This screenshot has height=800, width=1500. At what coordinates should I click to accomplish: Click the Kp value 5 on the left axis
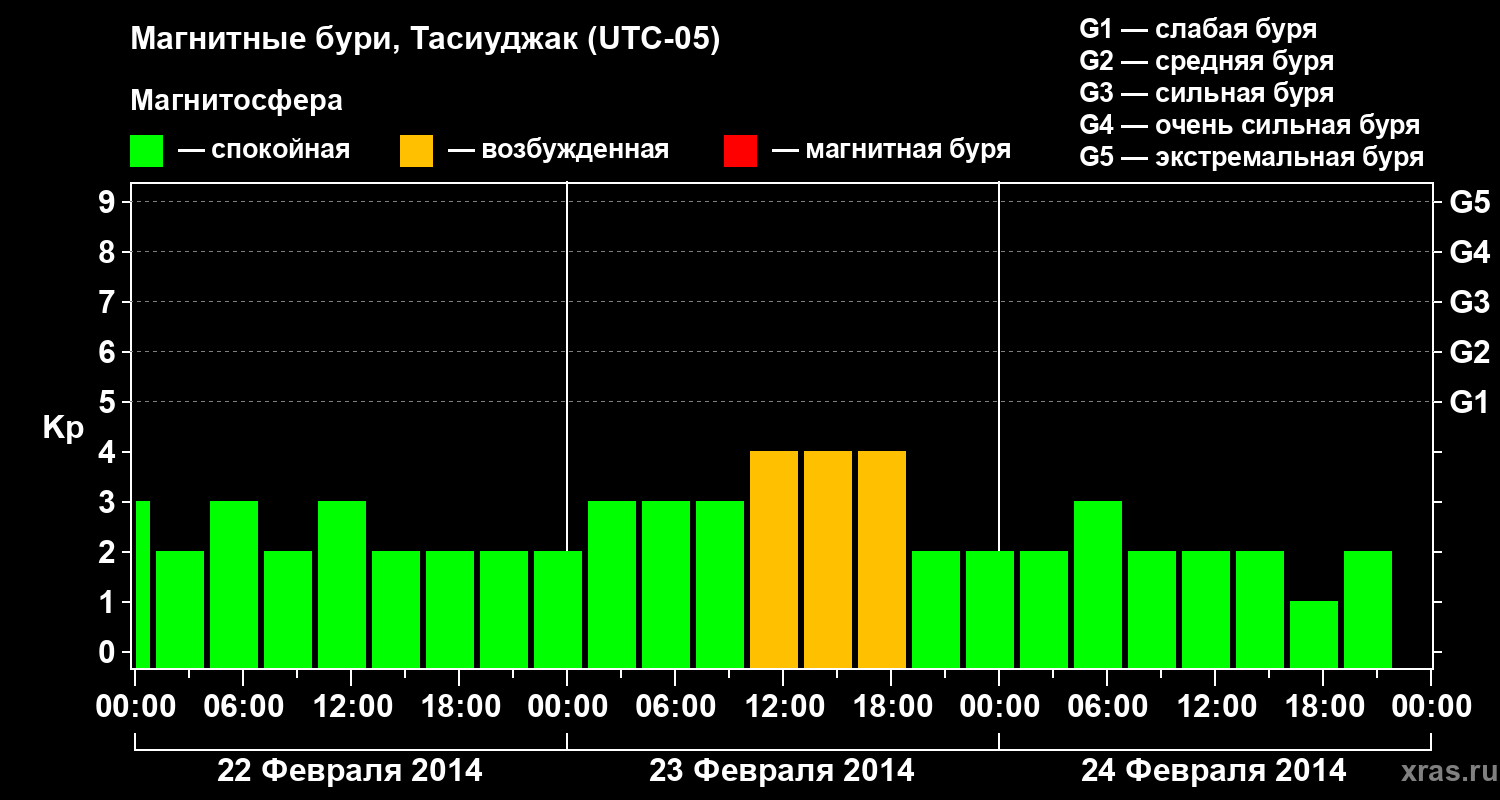pyautogui.click(x=109, y=402)
